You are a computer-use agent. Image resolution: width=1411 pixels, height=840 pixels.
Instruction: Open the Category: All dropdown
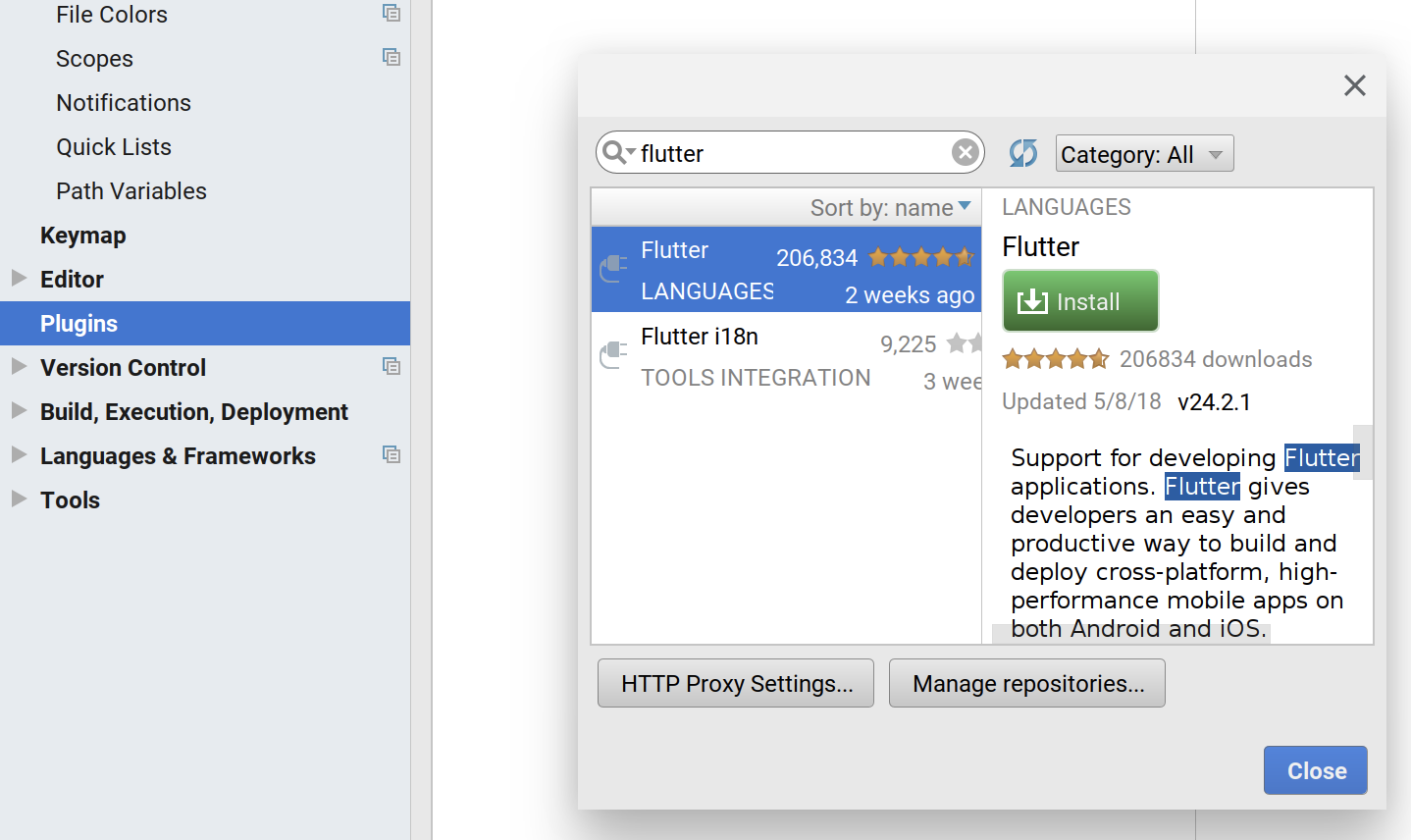1144,154
